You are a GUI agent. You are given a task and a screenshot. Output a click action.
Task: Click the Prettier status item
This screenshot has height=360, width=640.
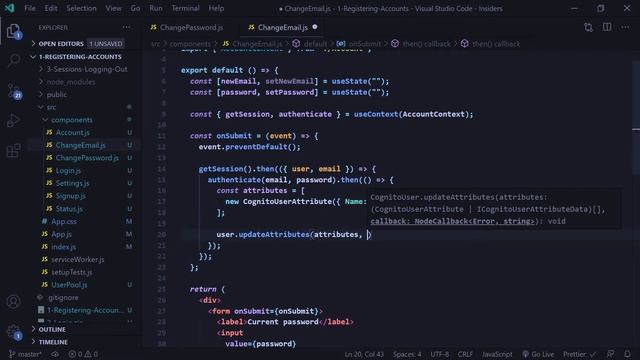click(x=580, y=354)
